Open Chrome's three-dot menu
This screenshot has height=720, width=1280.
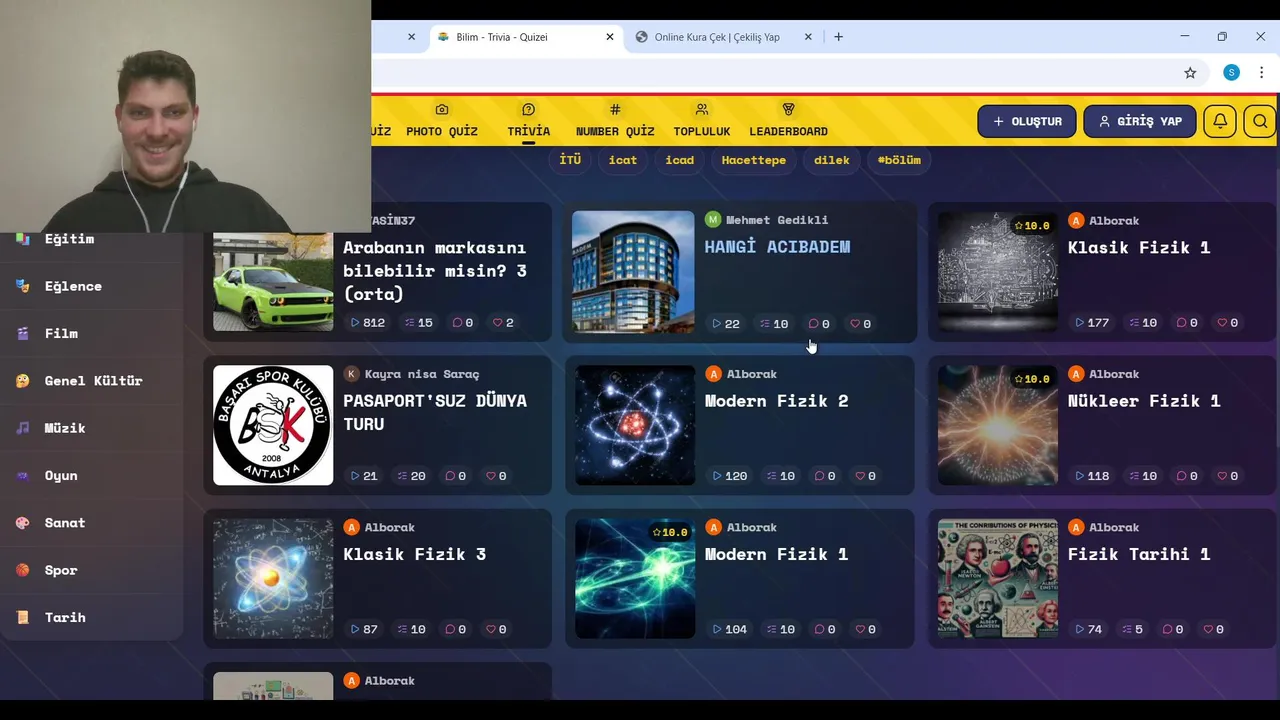click(1262, 73)
